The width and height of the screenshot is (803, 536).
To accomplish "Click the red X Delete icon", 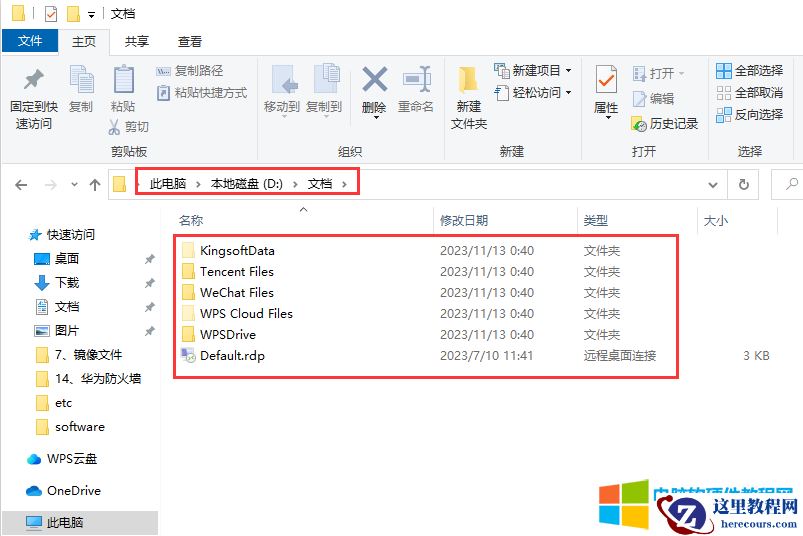I will 374,79.
